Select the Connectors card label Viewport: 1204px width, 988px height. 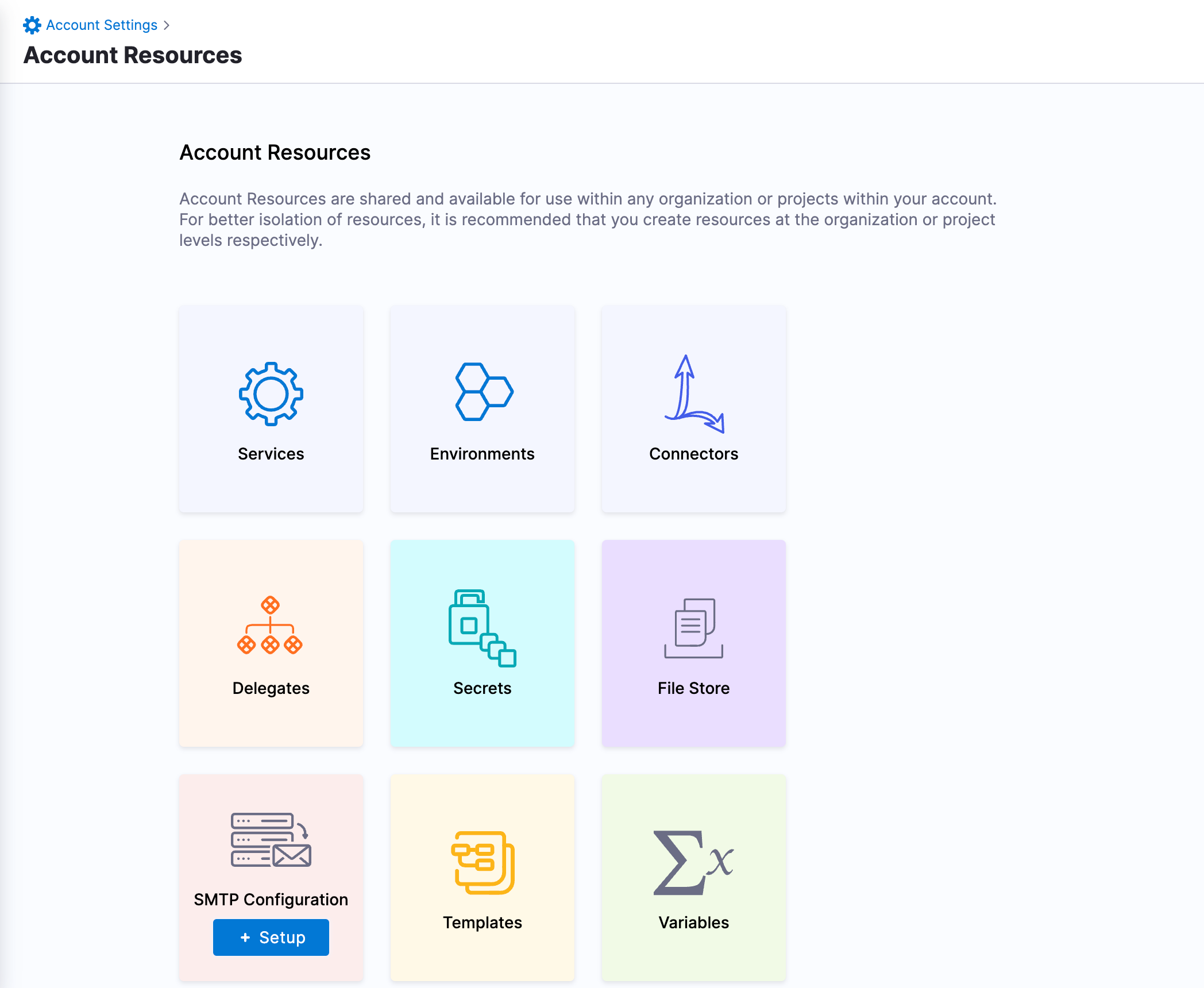(693, 454)
